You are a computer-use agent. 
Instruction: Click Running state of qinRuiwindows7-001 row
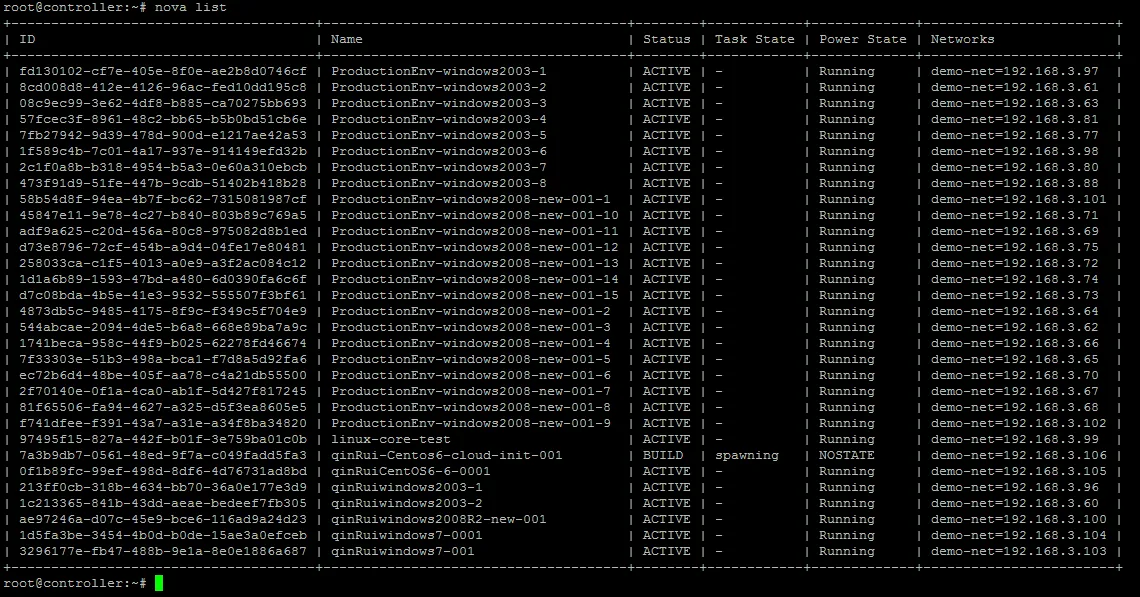click(847, 551)
